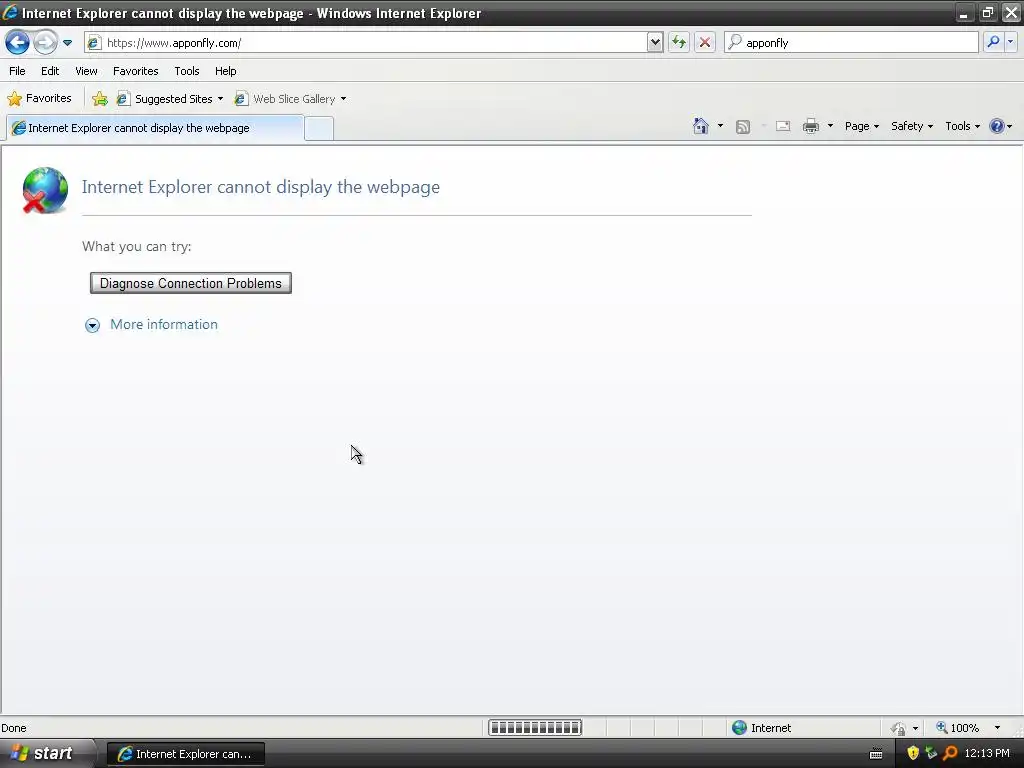This screenshot has width=1024, height=768.
Task: Run search with the magnifier button
Action: pyautogui.click(x=993, y=42)
